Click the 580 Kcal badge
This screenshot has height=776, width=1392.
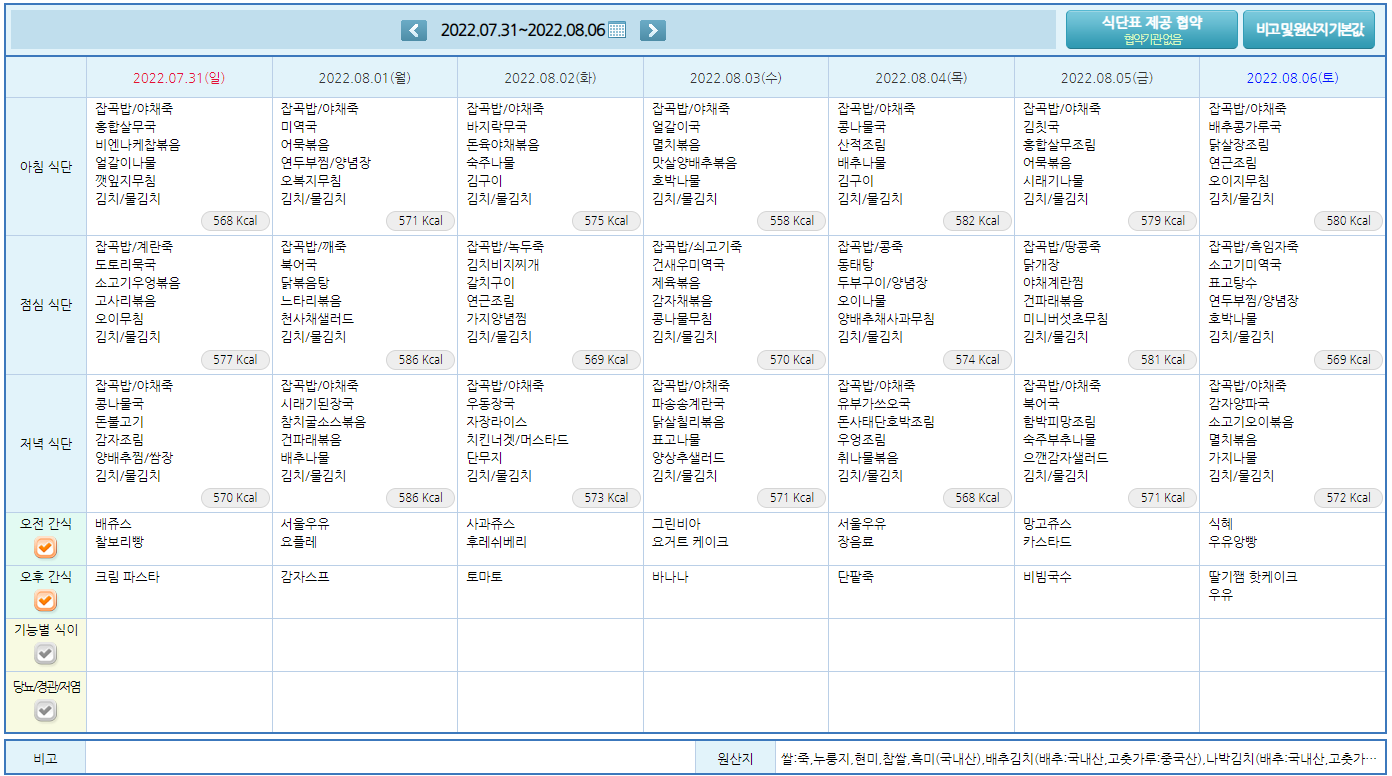(x=1348, y=221)
